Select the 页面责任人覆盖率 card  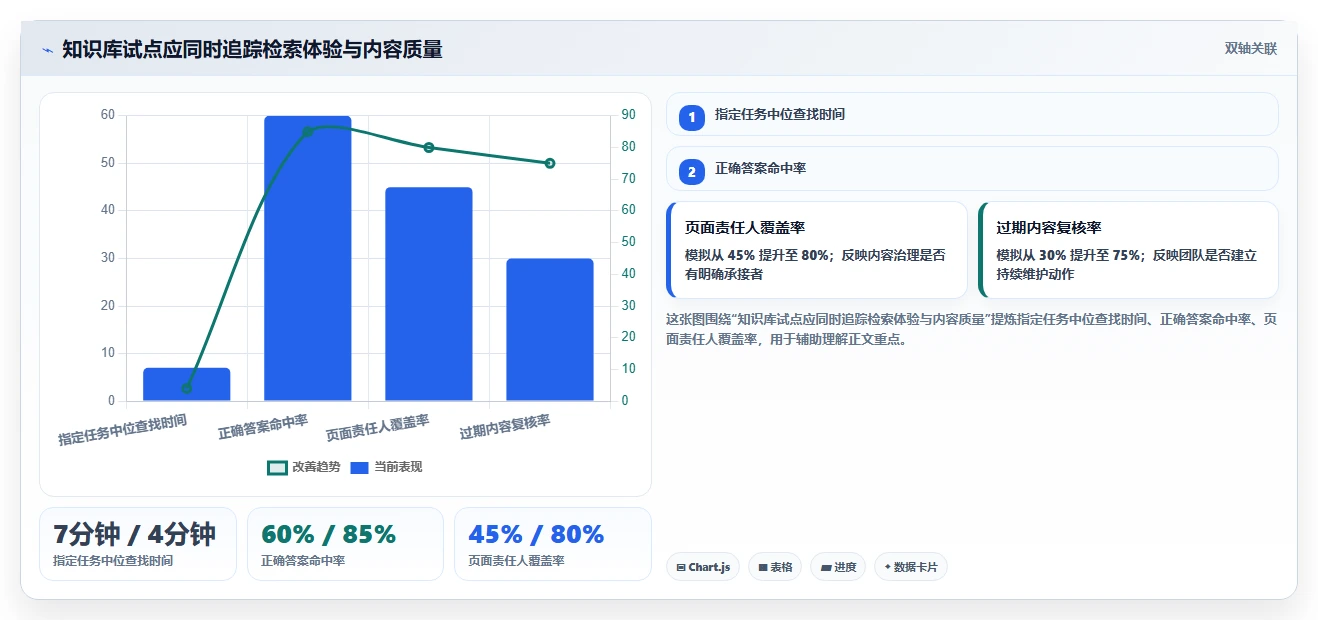click(817, 250)
